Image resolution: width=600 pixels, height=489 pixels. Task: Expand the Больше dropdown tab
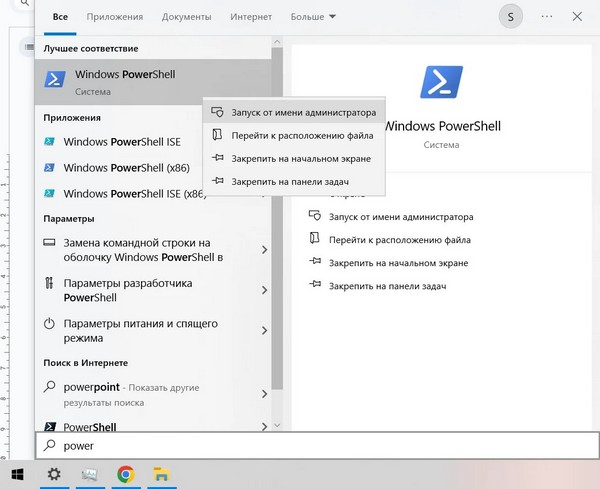tap(313, 17)
